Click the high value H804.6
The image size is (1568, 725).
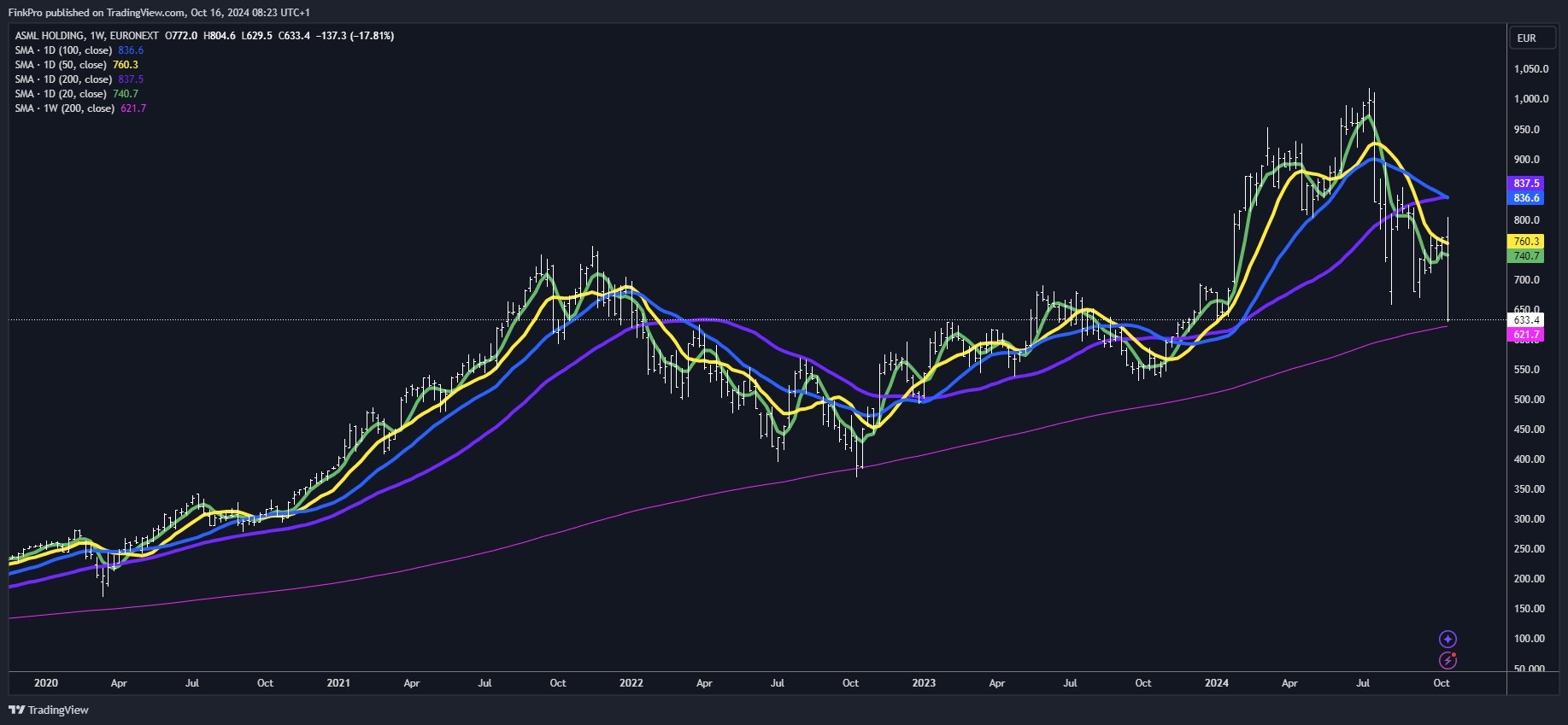point(220,36)
